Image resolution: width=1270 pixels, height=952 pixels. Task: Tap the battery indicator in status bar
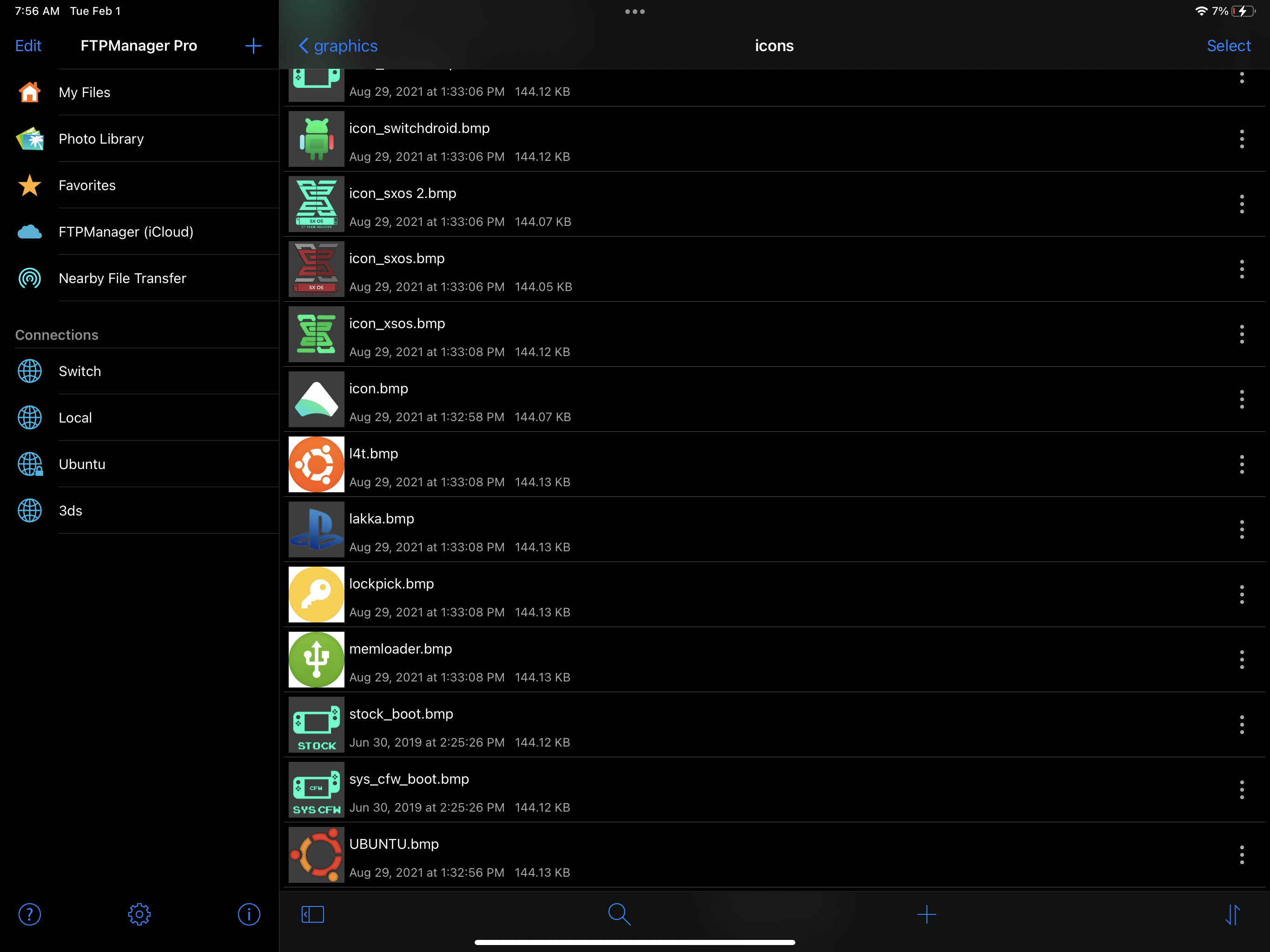[x=1244, y=11]
